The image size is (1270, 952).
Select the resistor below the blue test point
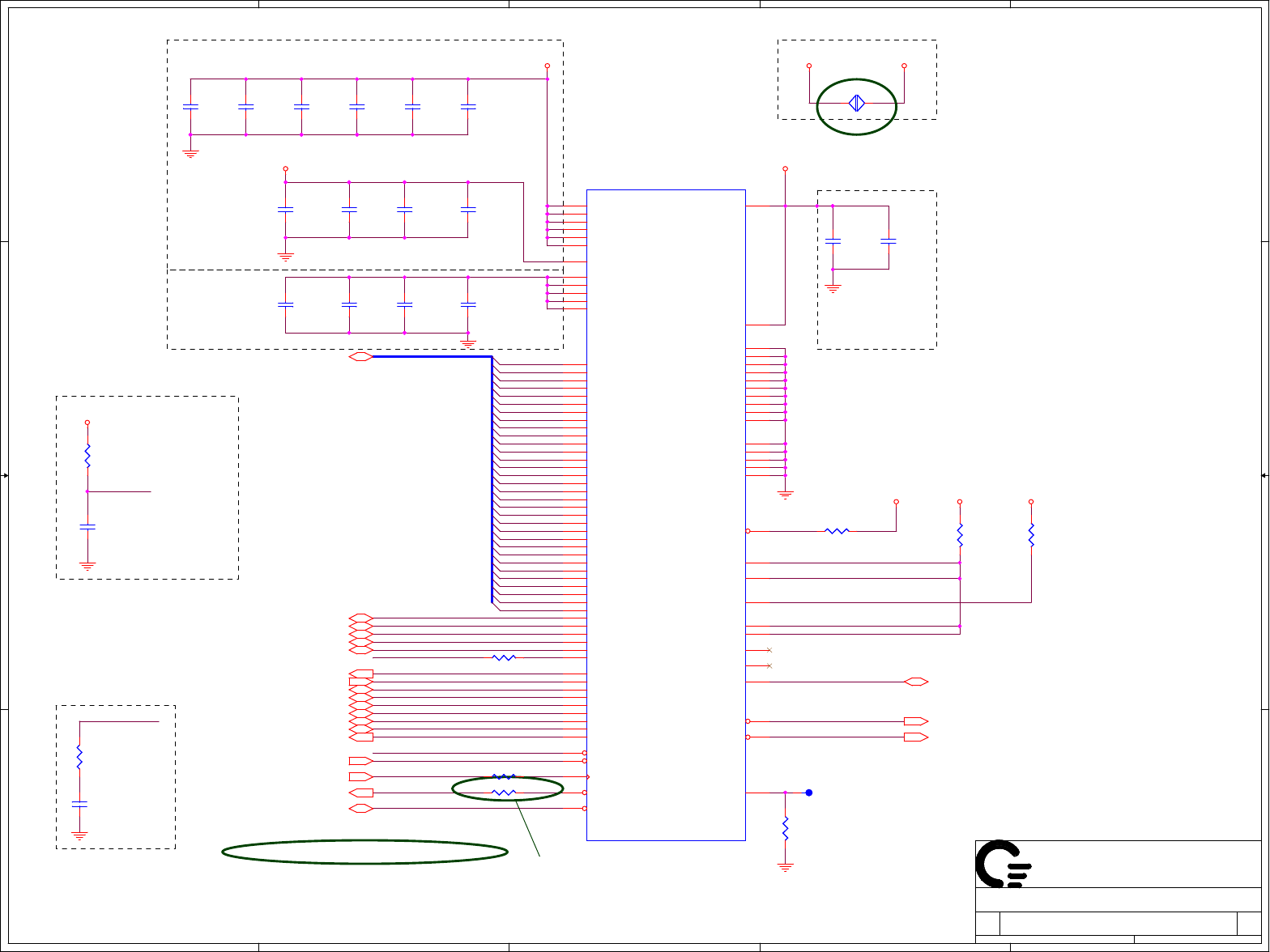tap(785, 827)
